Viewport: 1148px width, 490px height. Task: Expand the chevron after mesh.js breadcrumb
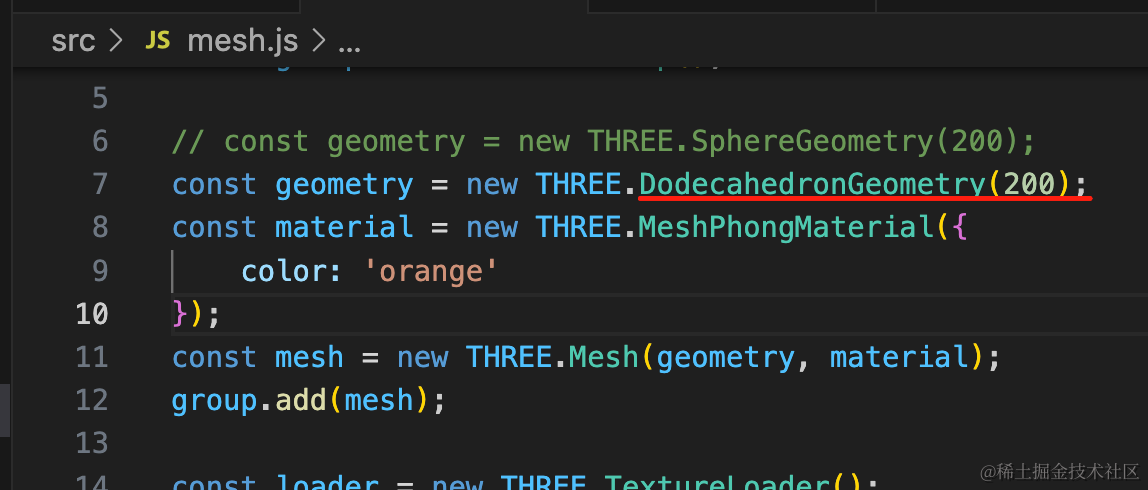point(317,41)
